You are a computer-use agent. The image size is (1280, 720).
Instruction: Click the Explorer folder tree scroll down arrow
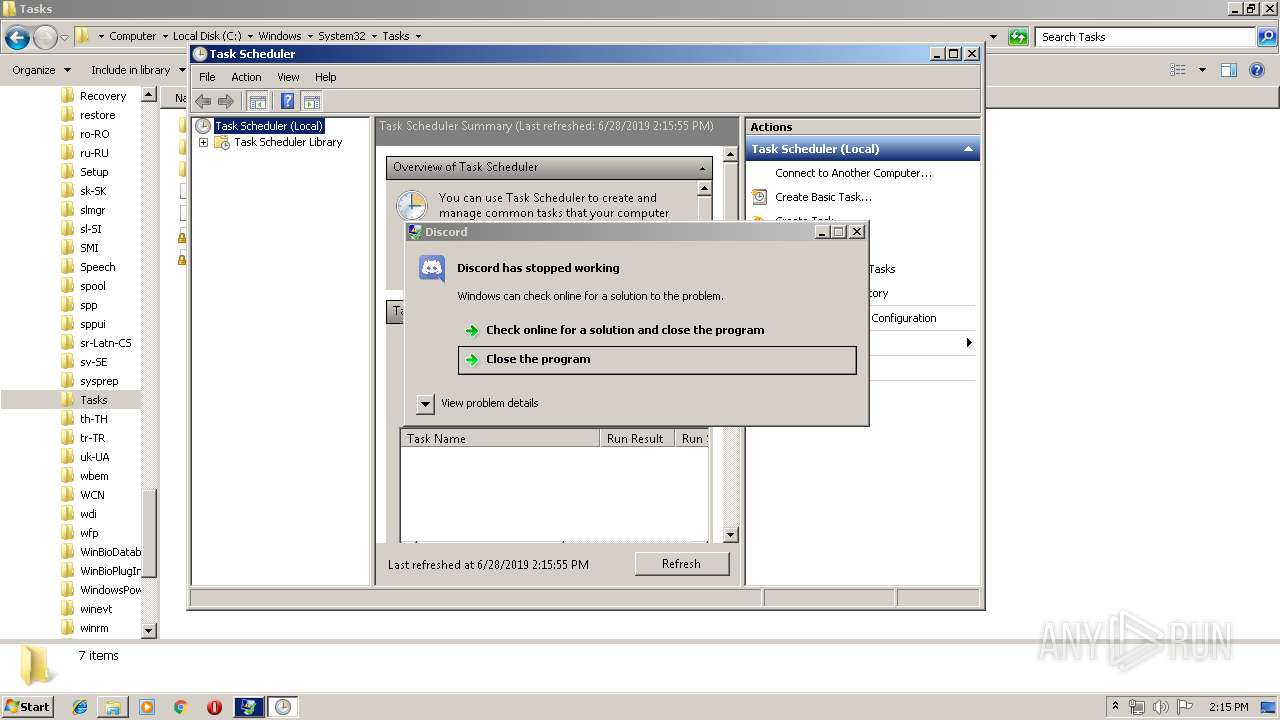tap(149, 631)
